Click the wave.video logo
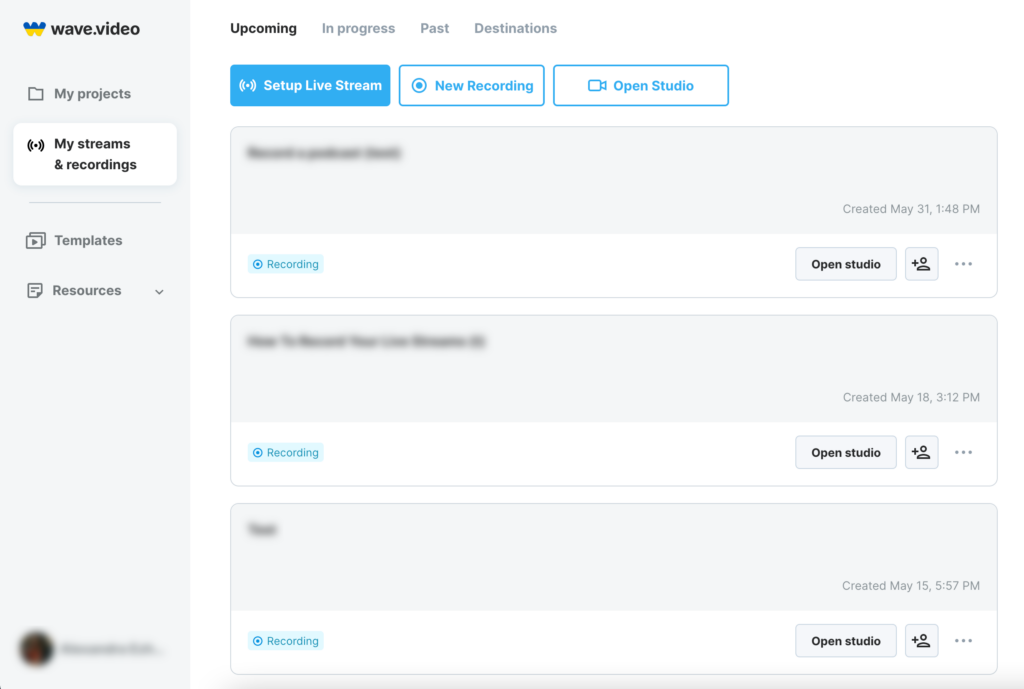The height and width of the screenshot is (689, 1024). click(82, 29)
